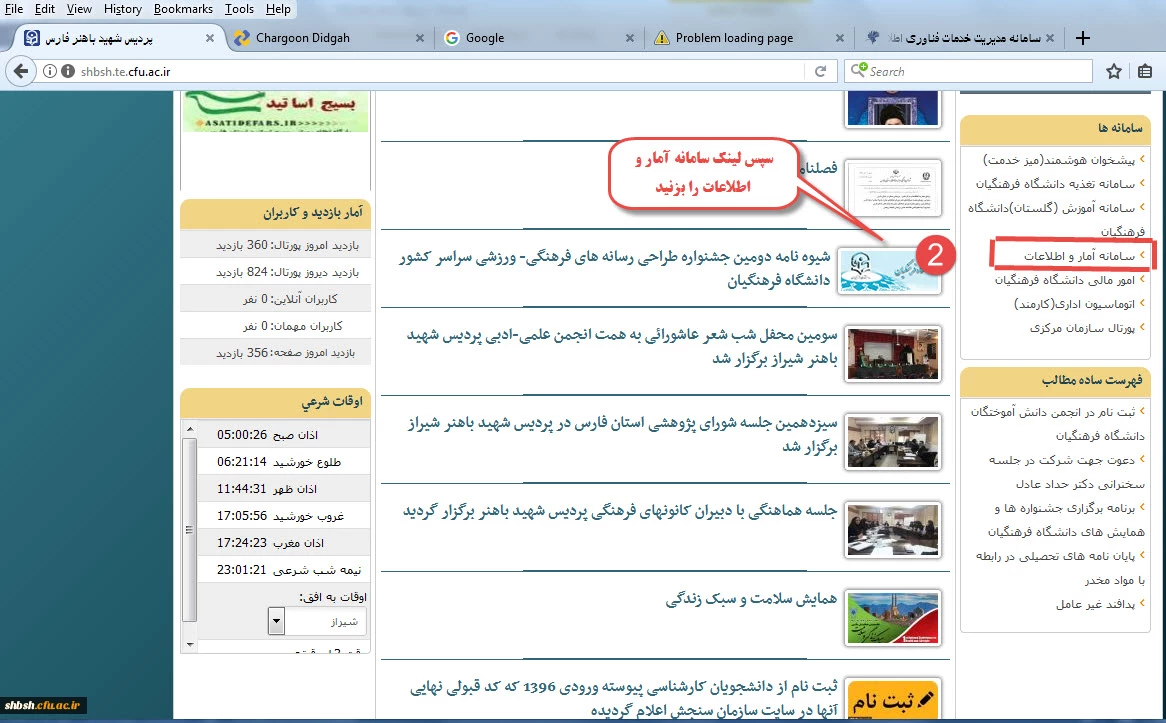Click the browser Back arrow button
This screenshot has width=1166, height=723.
(20, 71)
